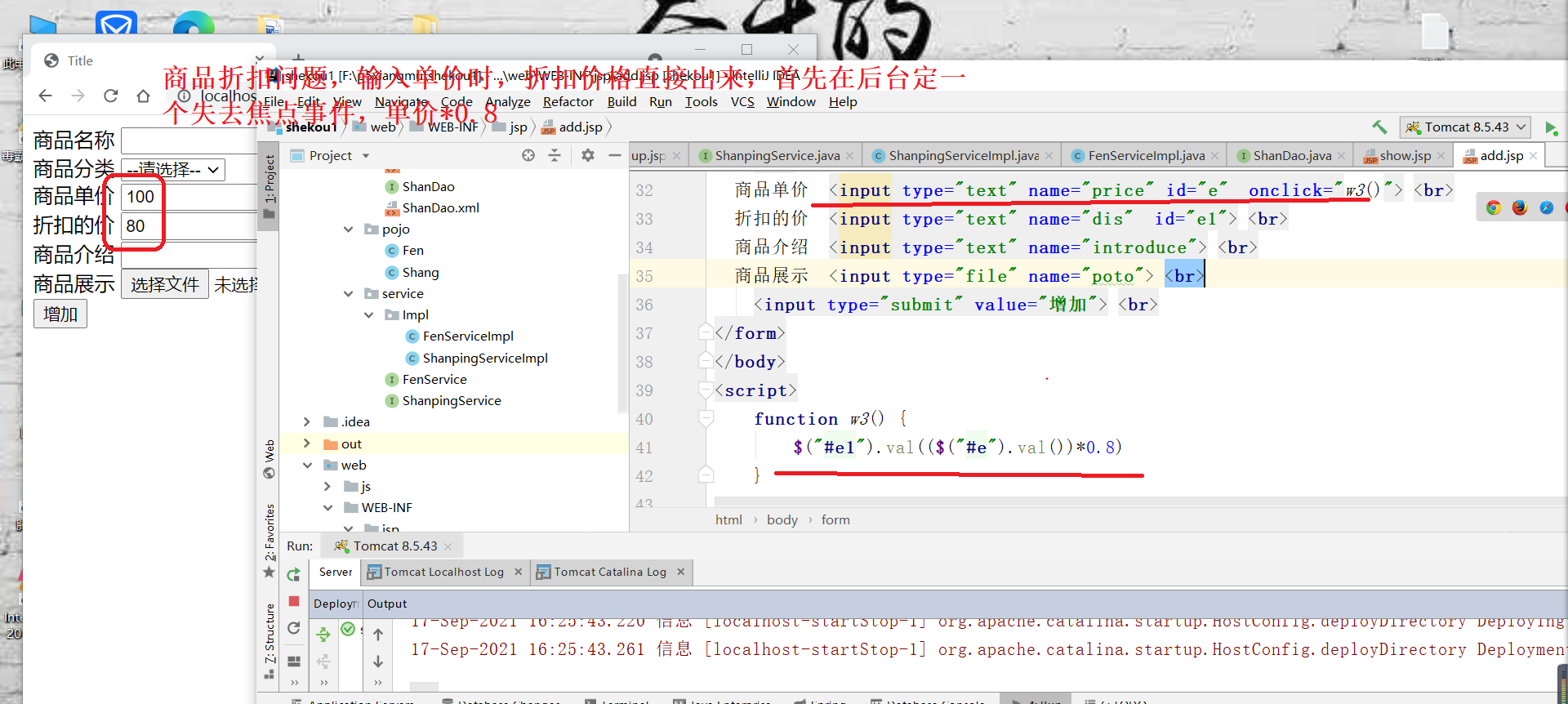This screenshot has height=704, width=1568.
Task: Select Shang class in project tree
Action: point(421,273)
